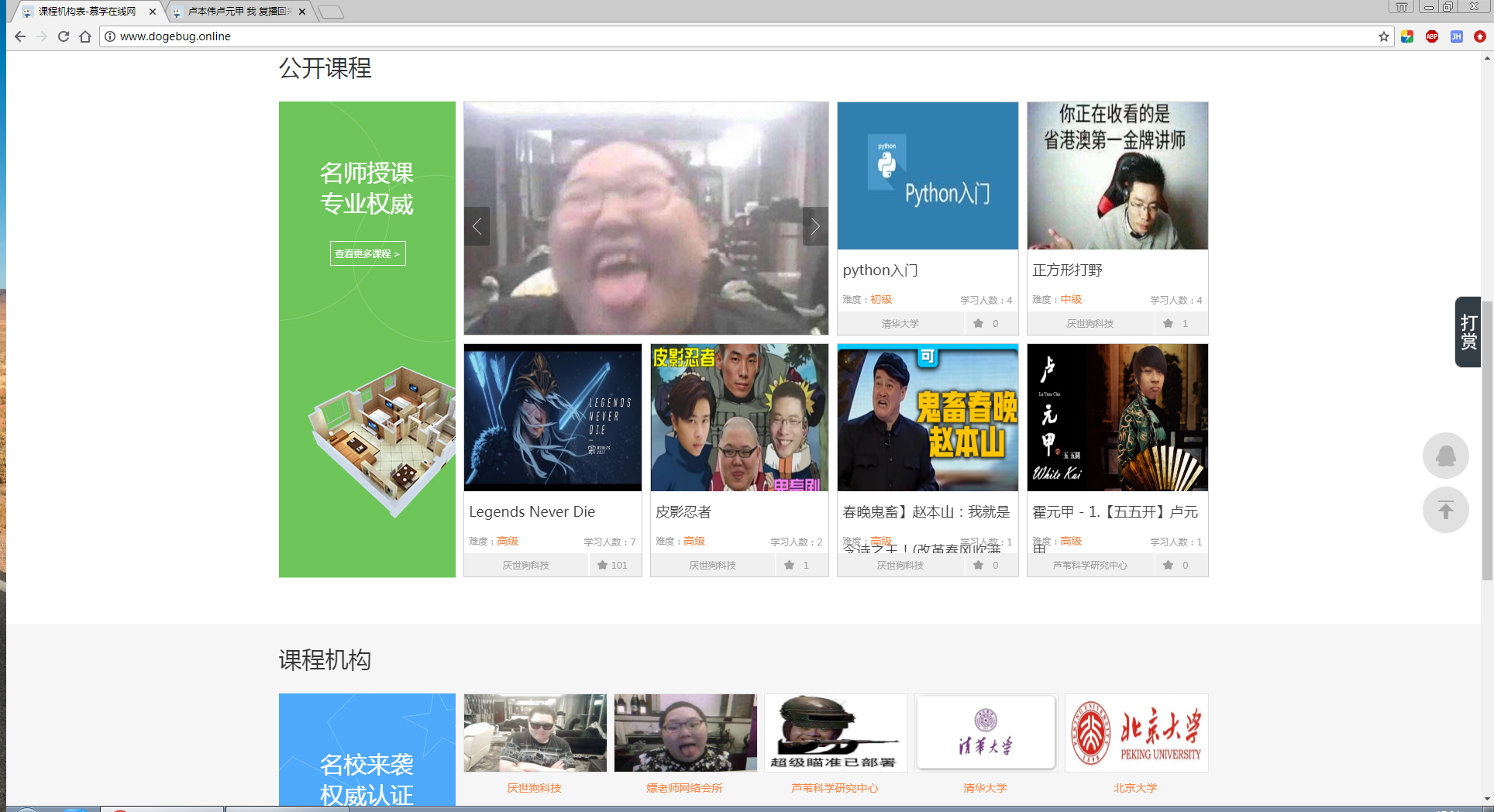1494x812 pixels.
Task: Click the 嫖老师网络会所 organization photo
Action: pos(686,733)
